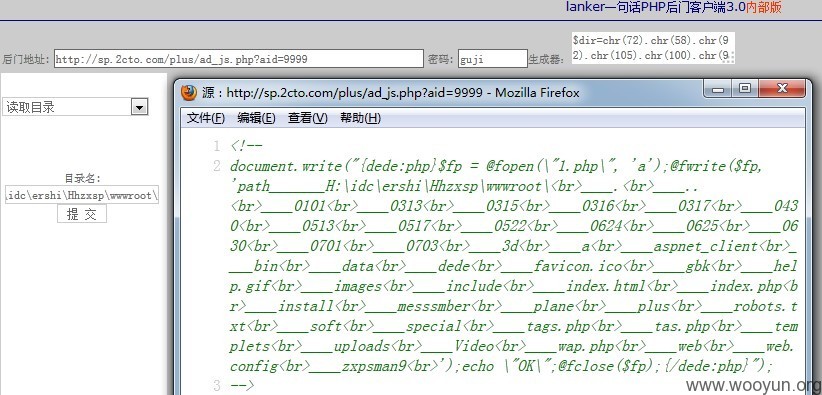The image size is (822, 395).
Task: Minimize the Firefox source window
Action: [x=718, y=89]
